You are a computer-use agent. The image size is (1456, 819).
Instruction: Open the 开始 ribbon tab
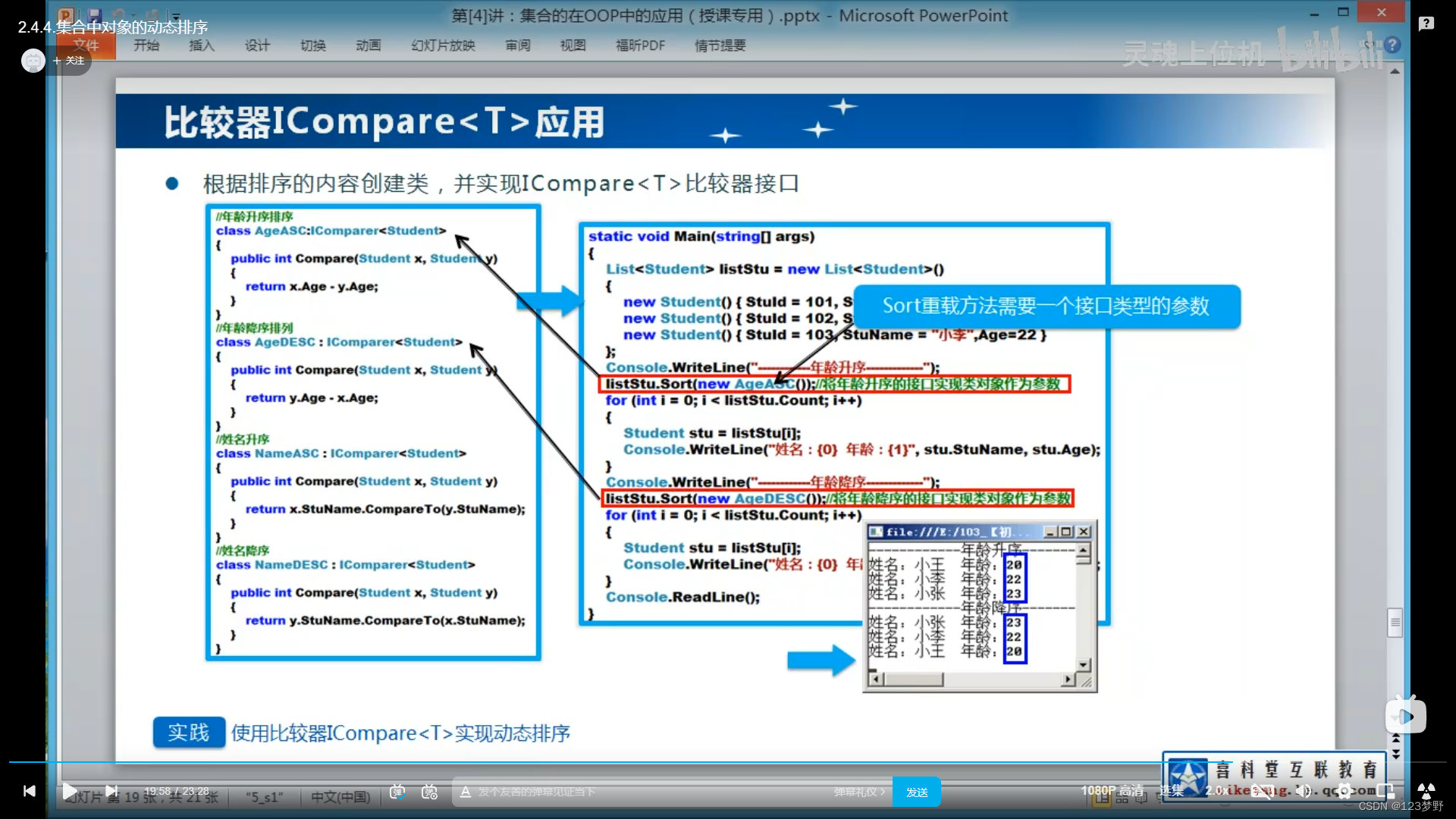[x=146, y=45]
